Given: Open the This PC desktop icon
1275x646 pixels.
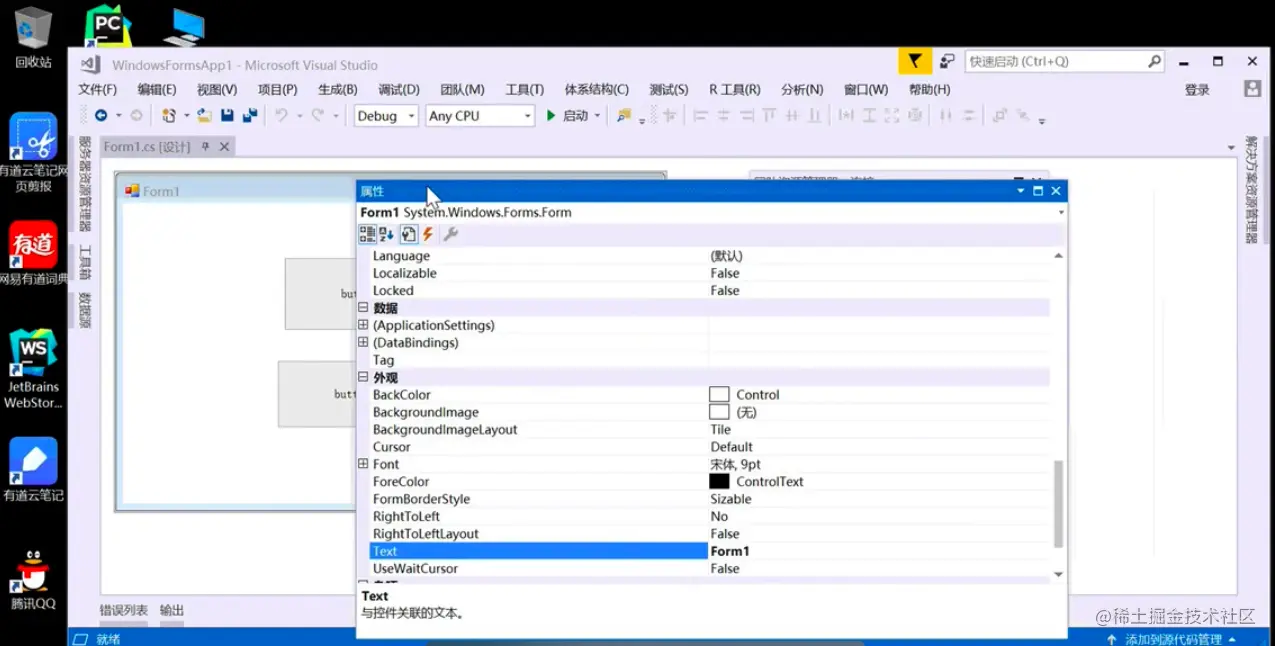Looking at the screenshot, I should (x=184, y=27).
